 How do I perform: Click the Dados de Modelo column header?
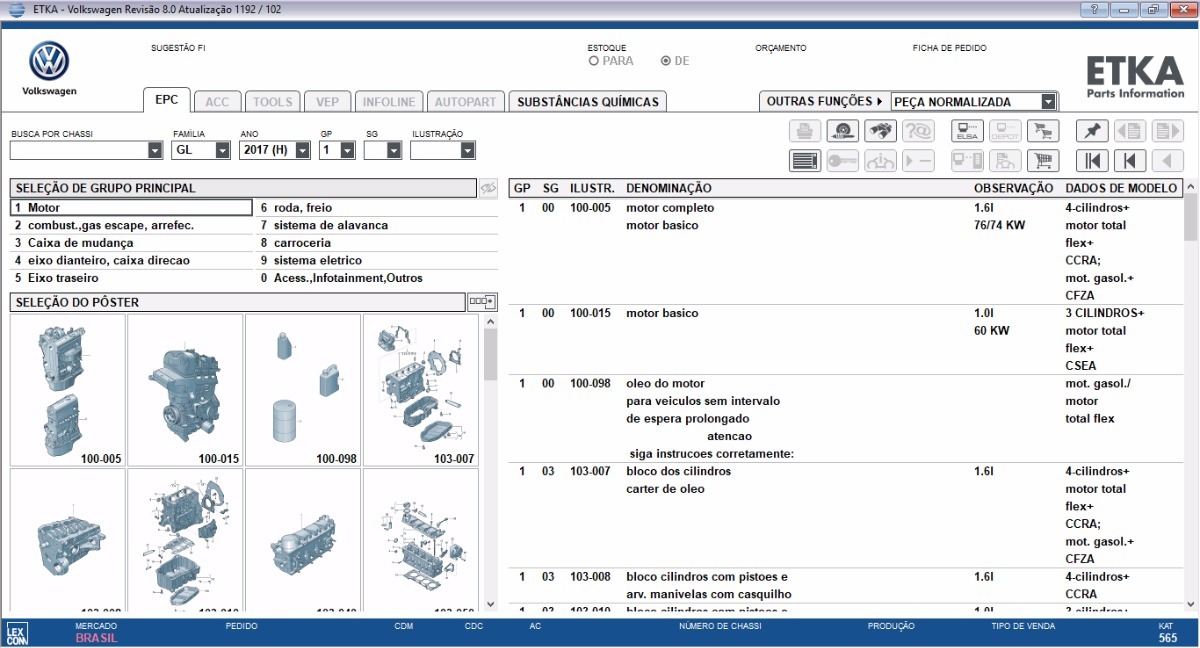coord(1121,188)
